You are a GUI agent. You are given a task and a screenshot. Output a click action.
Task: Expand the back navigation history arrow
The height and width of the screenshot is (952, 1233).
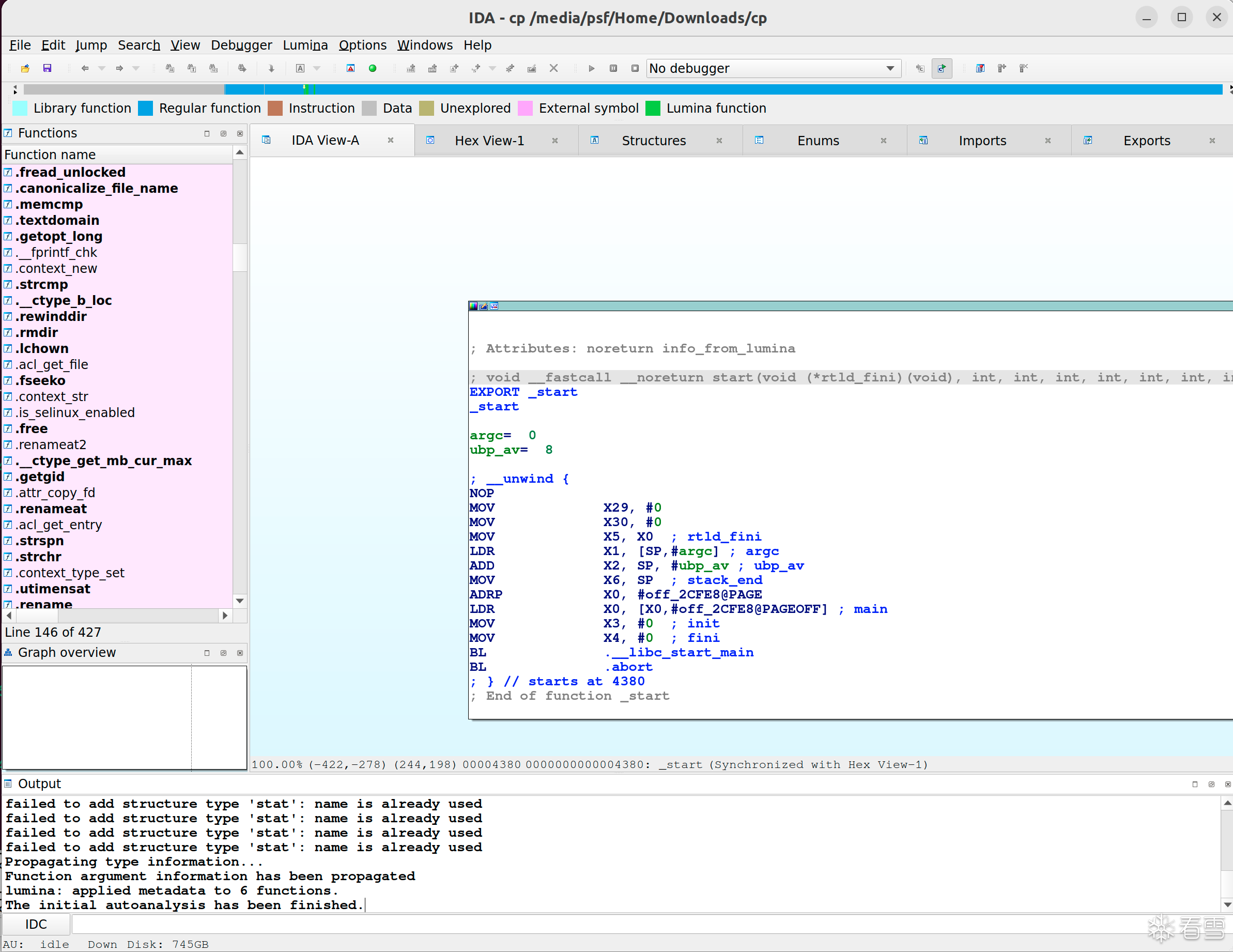(102, 68)
